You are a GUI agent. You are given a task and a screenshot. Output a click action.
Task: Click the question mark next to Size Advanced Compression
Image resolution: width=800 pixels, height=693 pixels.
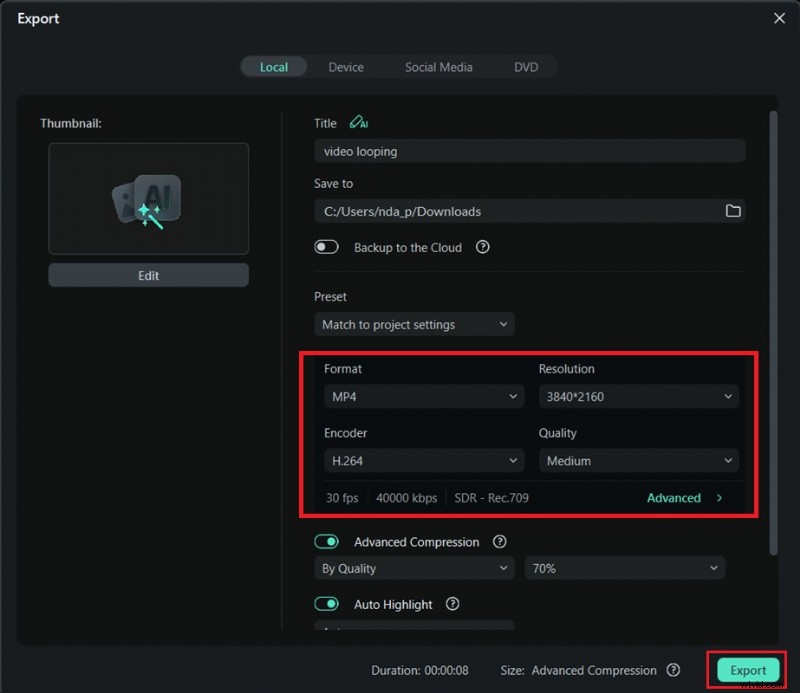[673, 671]
